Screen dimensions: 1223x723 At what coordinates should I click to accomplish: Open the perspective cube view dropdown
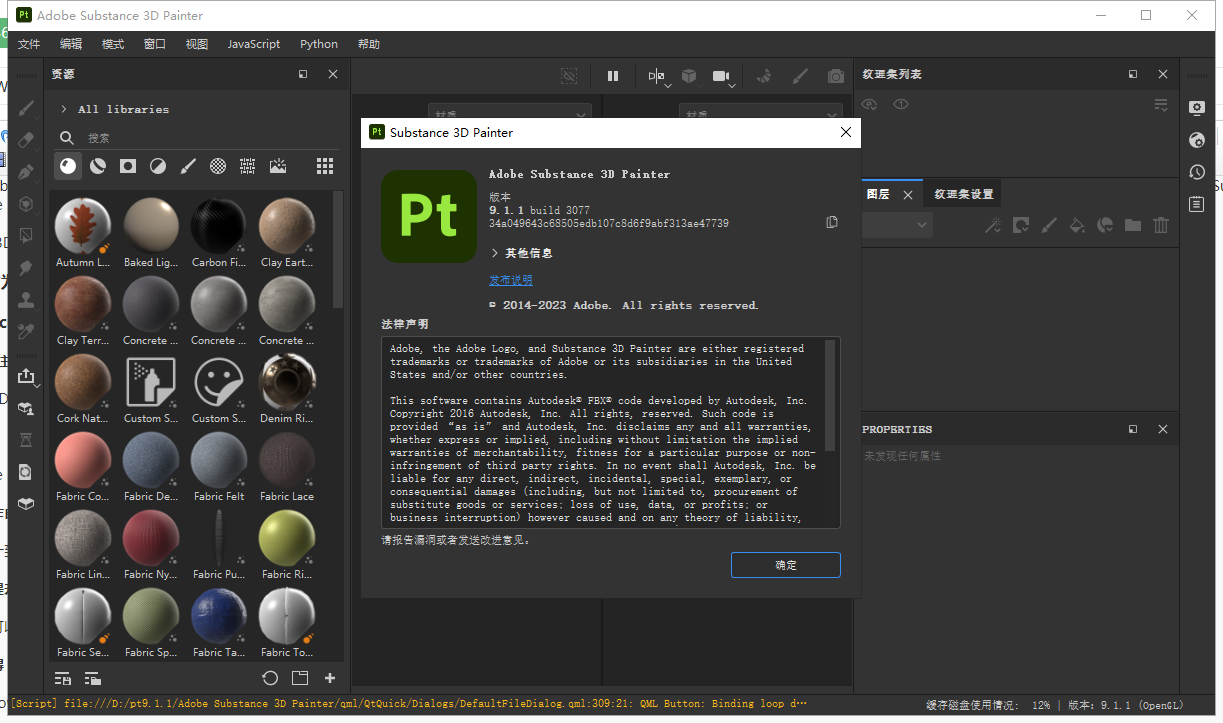691,77
